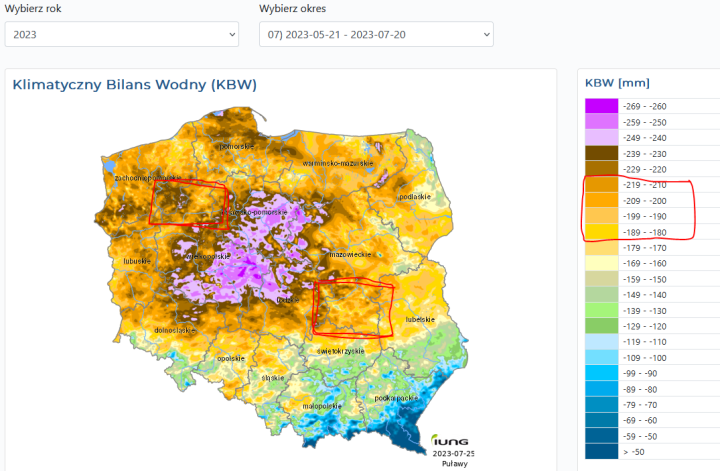This screenshot has height=471, width=720.
Task: Pick the orange -209 to -200 legend swatch
Action: click(601, 201)
